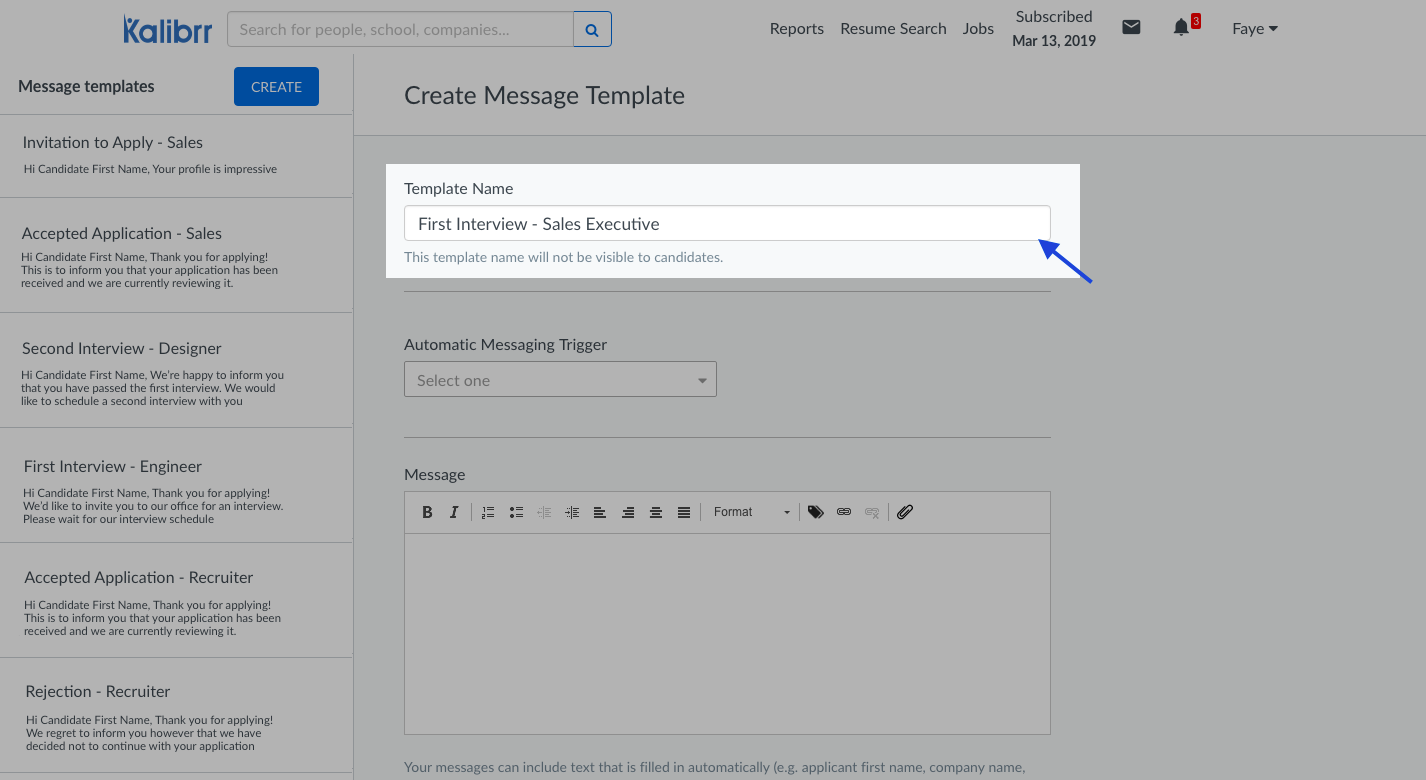This screenshot has width=1426, height=780.
Task: Open the mail inbox icon
Action: (1131, 28)
